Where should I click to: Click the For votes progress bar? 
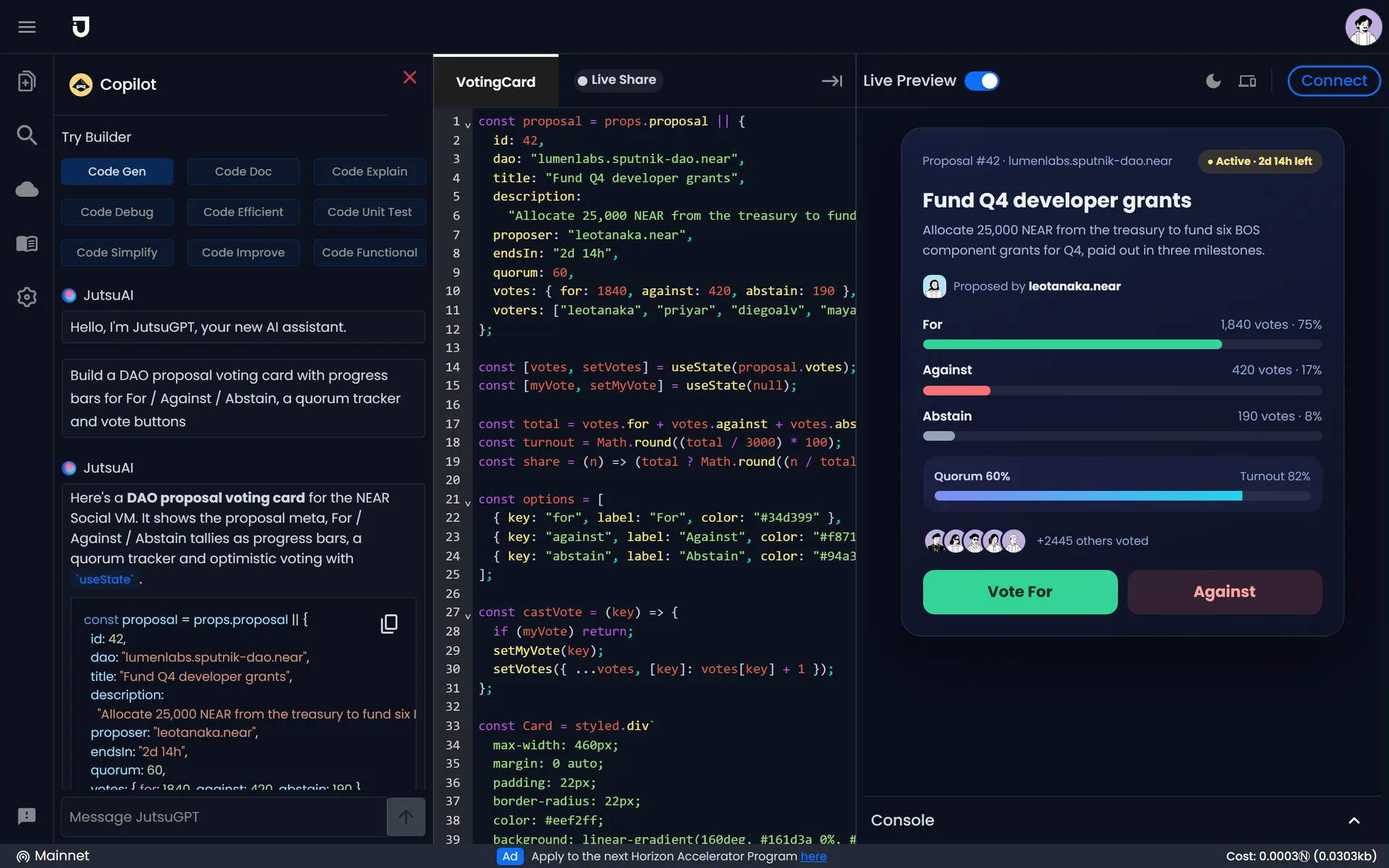point(1122,345)
